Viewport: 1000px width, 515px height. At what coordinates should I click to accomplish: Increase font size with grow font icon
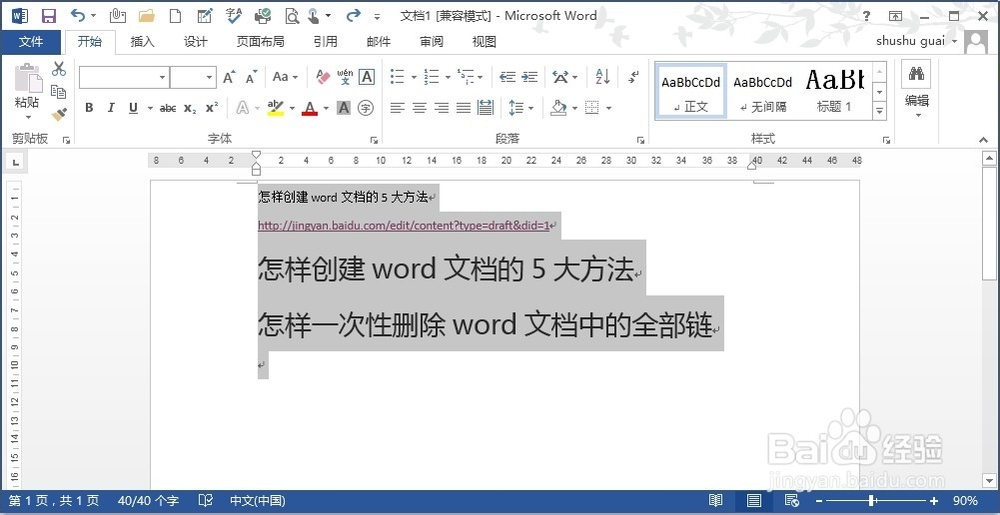pos(229,77)
